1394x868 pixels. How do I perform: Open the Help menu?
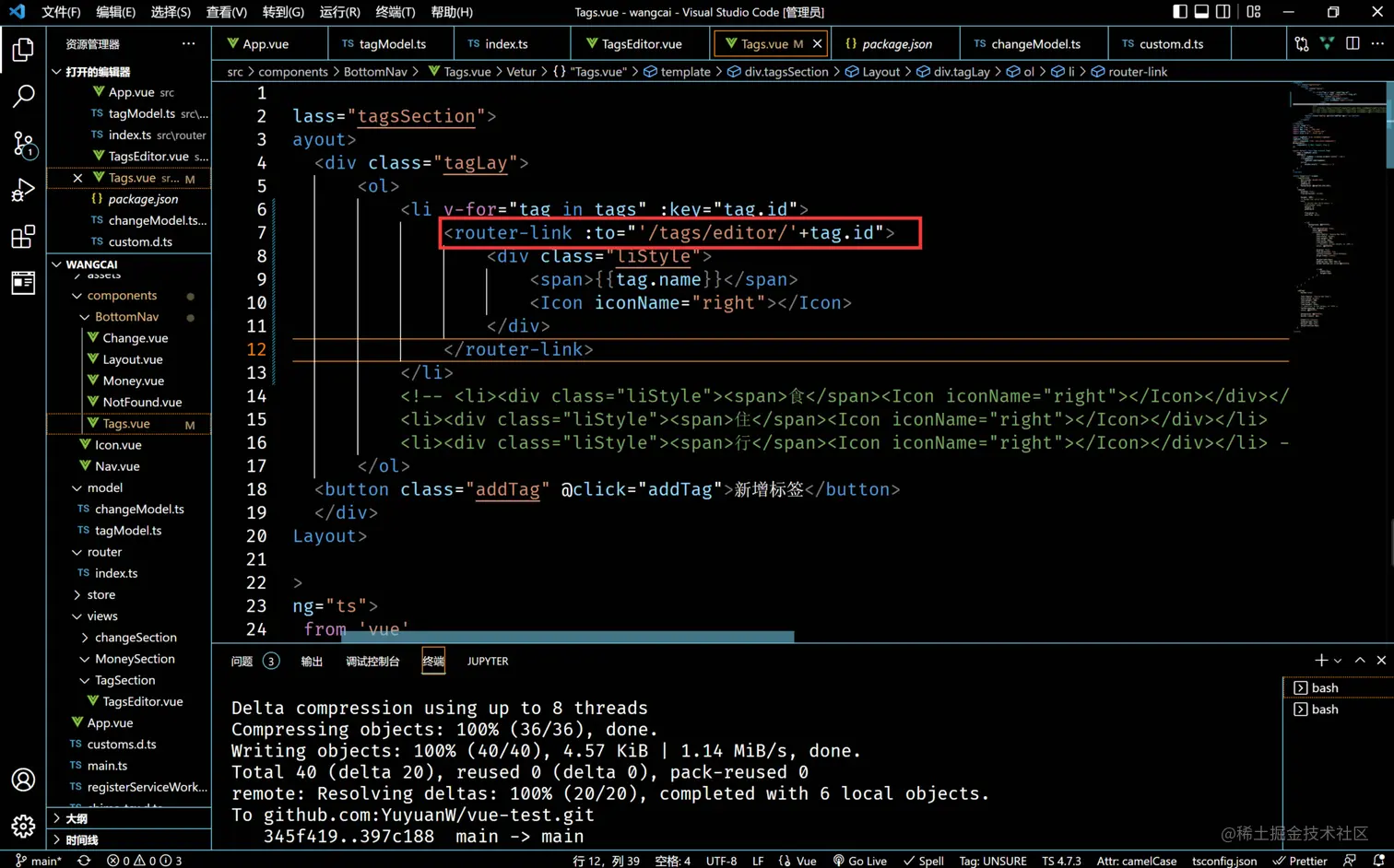tap(452, 12)
